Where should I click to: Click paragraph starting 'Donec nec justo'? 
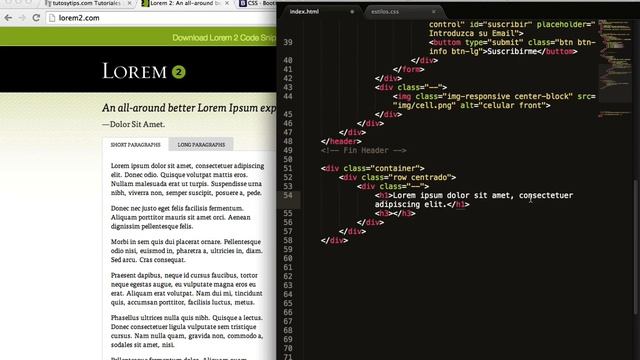point(180,217)
